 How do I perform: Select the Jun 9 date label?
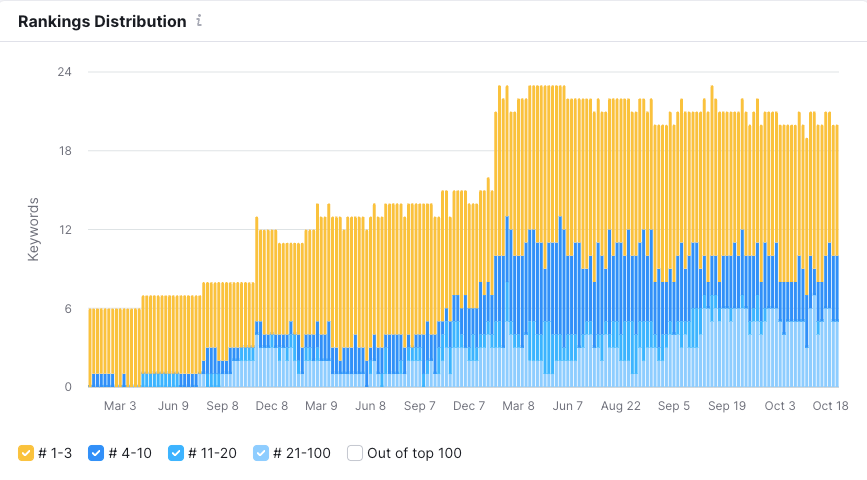click(x=173, y=406)
